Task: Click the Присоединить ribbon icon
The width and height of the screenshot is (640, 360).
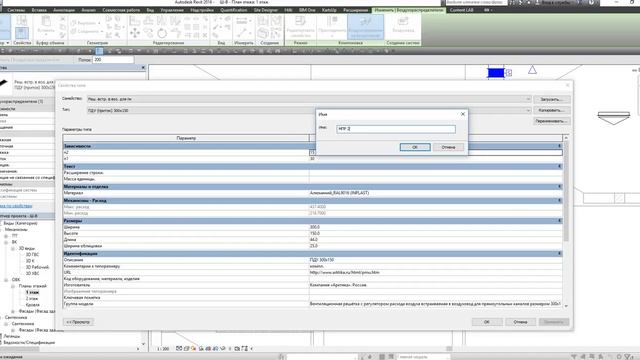Action: pos(332,27)
